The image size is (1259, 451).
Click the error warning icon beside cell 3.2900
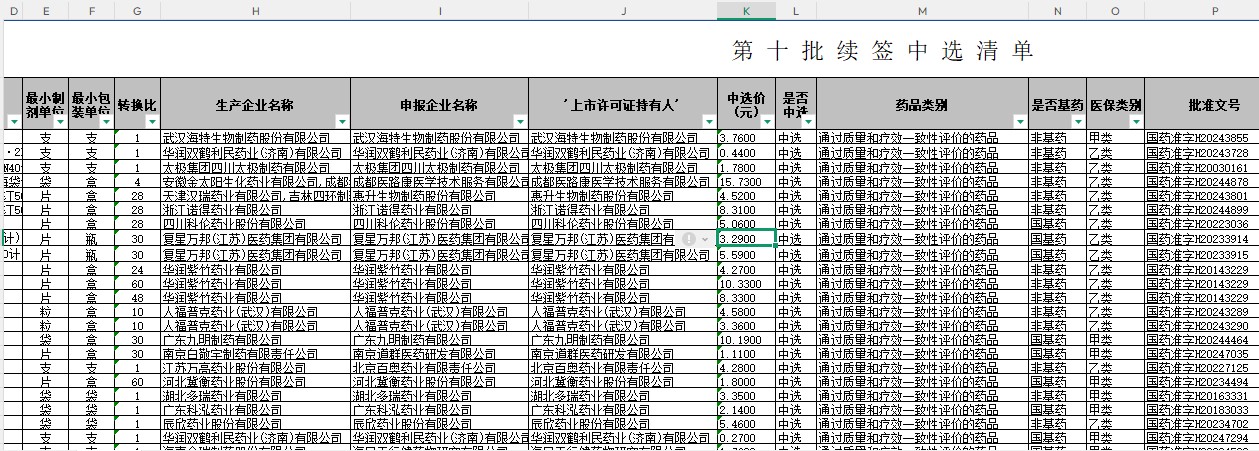(x=689, y=239)
